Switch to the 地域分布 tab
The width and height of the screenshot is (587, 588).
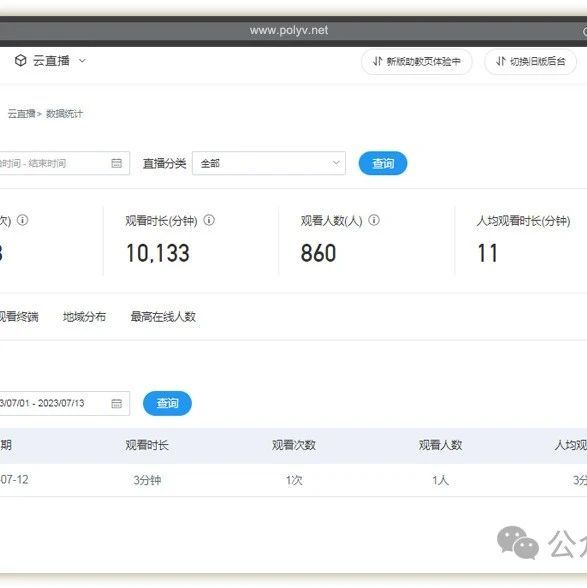[x=84, y=317]
